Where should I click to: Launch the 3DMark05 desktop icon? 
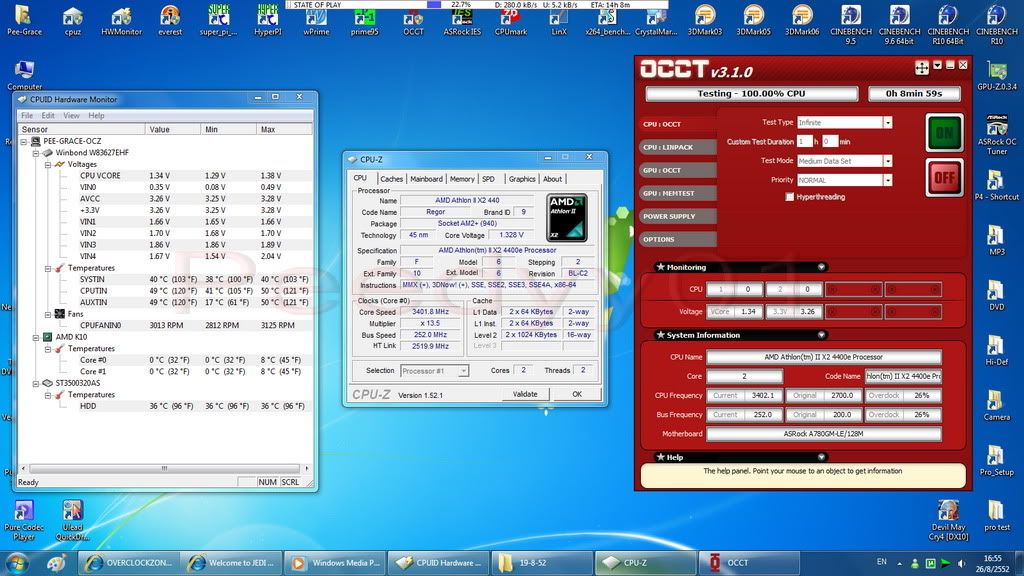(753, 20)
